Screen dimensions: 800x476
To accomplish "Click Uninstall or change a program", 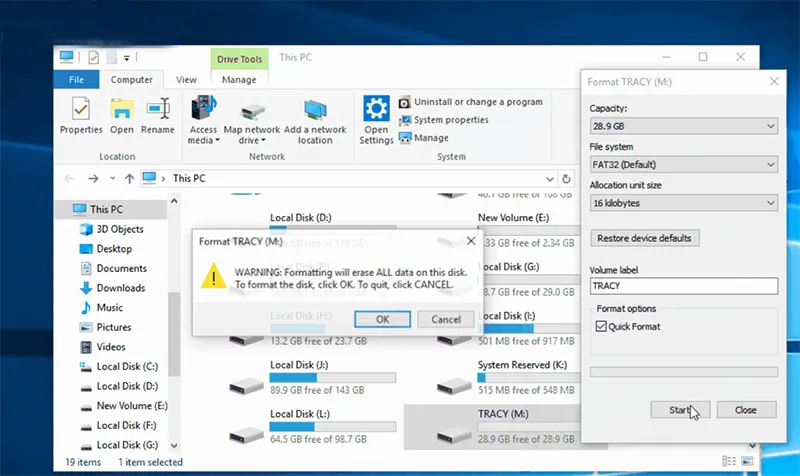I will point(470,102).
